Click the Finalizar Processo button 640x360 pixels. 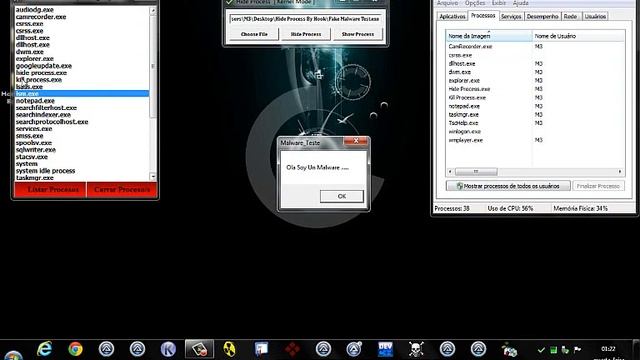pyautogui.click(x=598, y=186)
